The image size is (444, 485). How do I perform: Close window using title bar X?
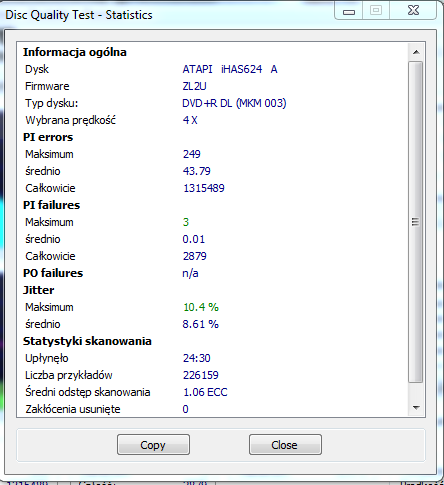413,11
